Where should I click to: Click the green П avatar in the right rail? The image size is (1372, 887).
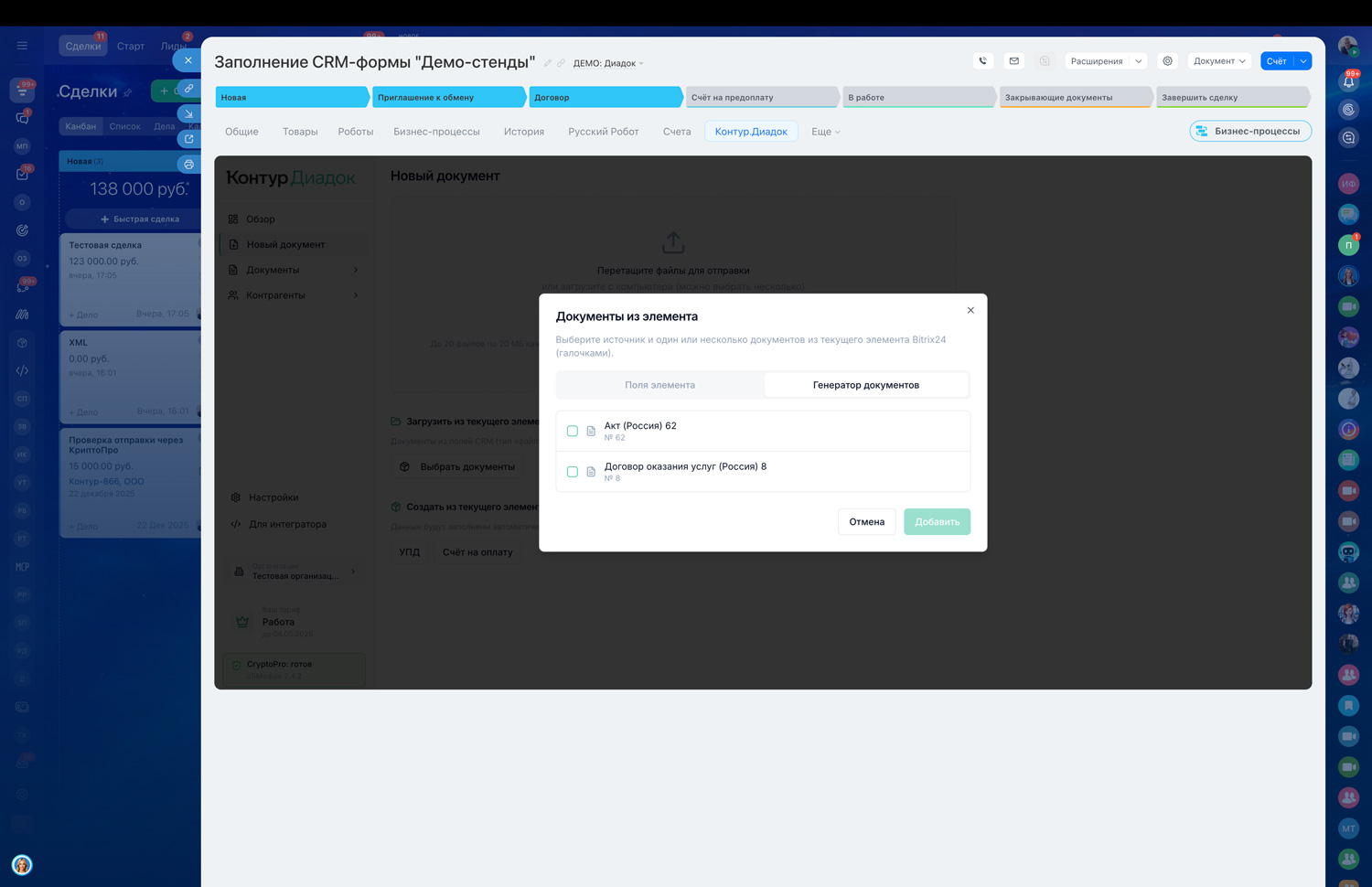[1348, 245]
